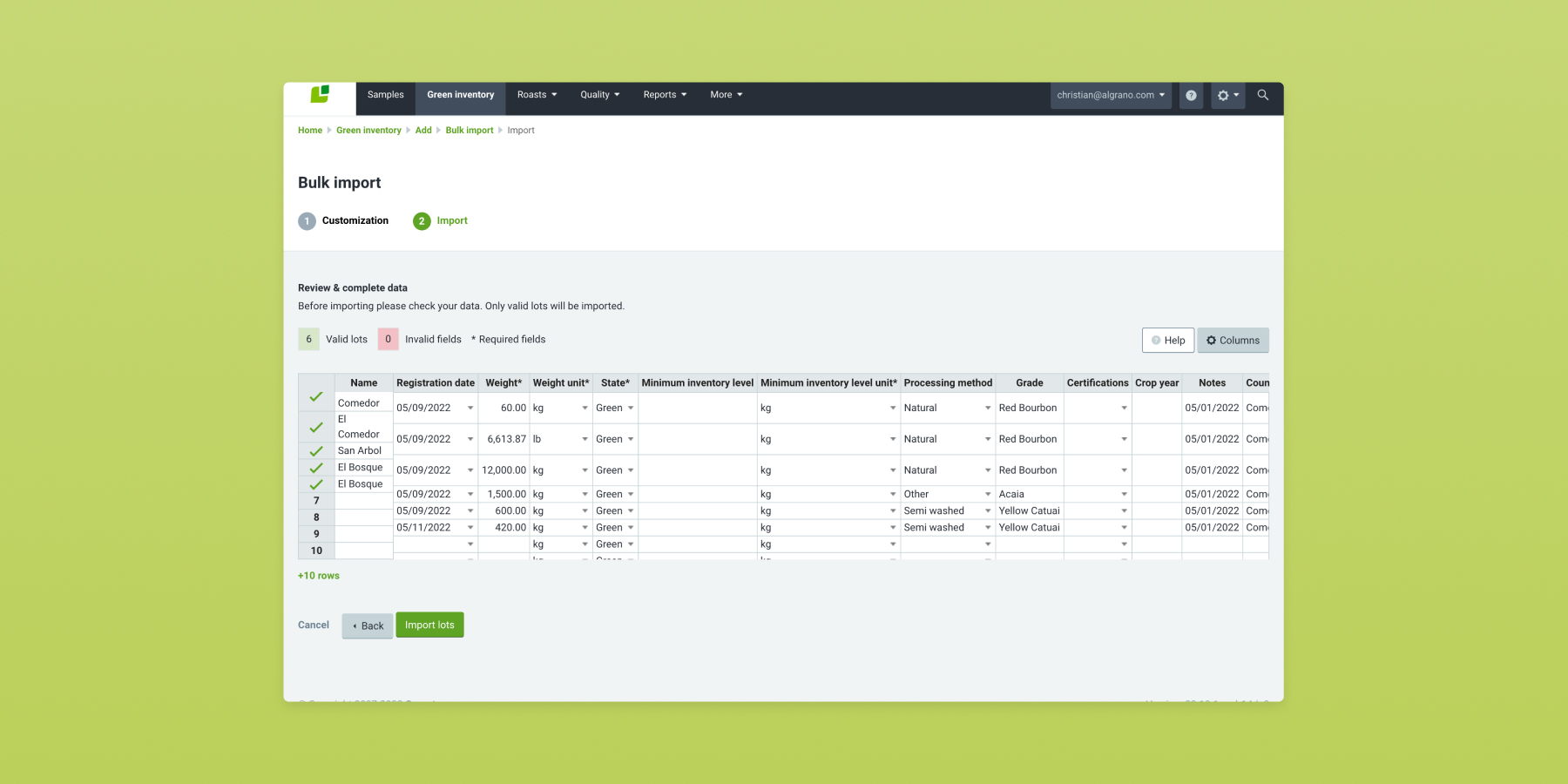Open Certifications dropdown in the Acaia row
The height and width of the screenshot is (784, 1568).
point(1124,495)
